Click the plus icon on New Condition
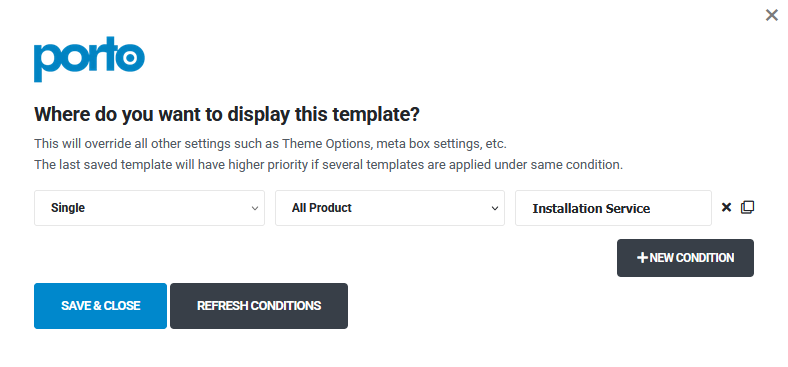 [x=642, y=258]
